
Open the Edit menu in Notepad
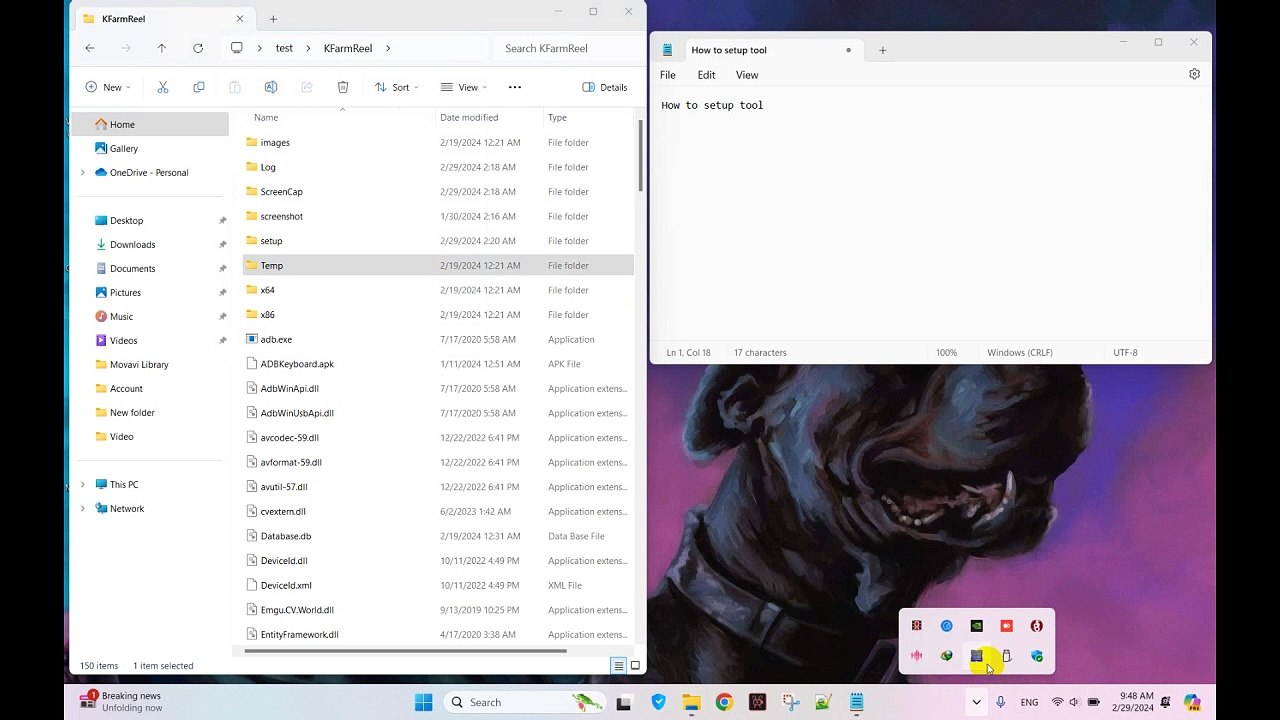pos(706,75)
